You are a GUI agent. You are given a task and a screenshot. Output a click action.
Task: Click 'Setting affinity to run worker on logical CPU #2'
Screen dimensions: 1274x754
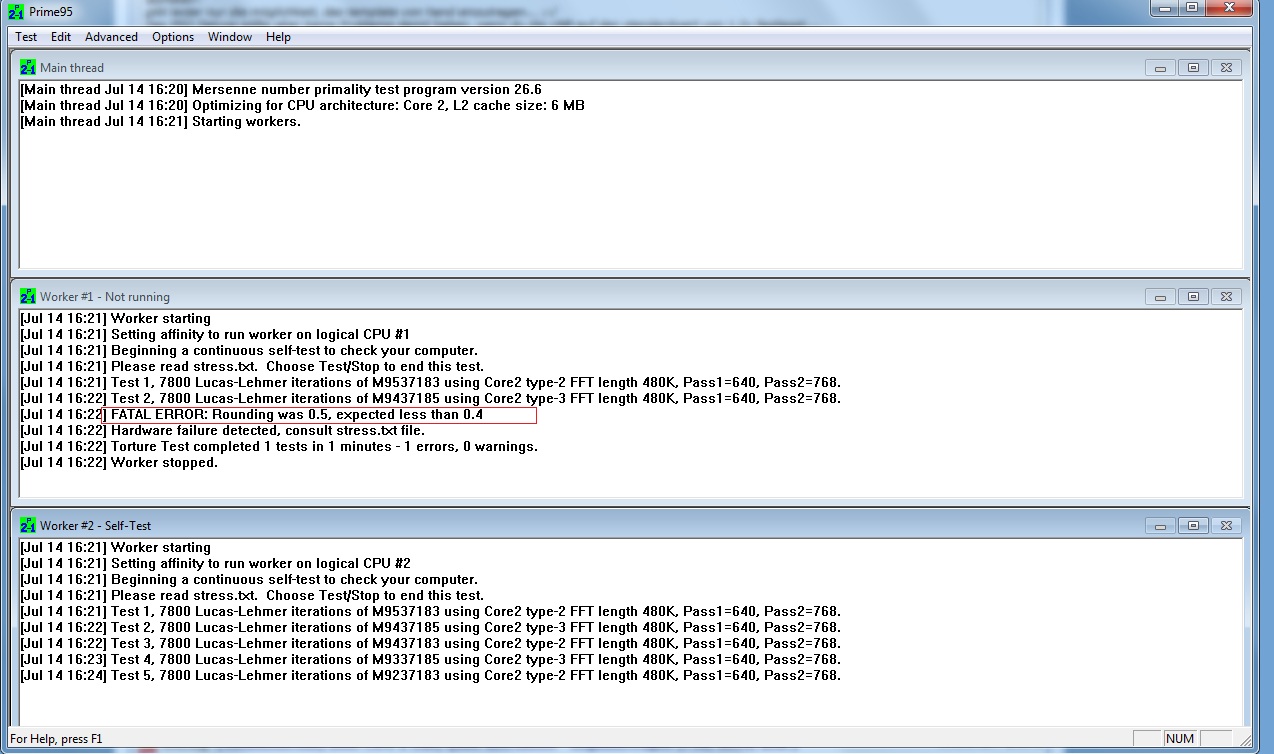[215, 564]
